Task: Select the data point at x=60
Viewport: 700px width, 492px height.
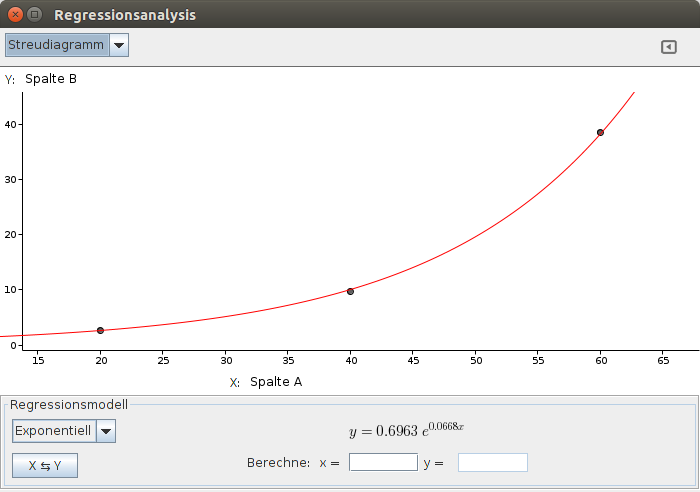Action: [600, 133]
